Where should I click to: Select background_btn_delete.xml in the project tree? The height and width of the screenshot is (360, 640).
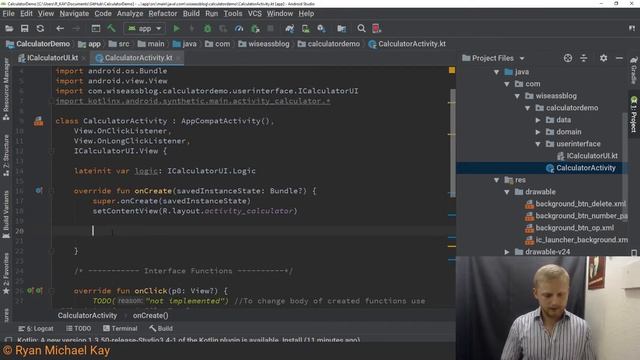[575, 204]
